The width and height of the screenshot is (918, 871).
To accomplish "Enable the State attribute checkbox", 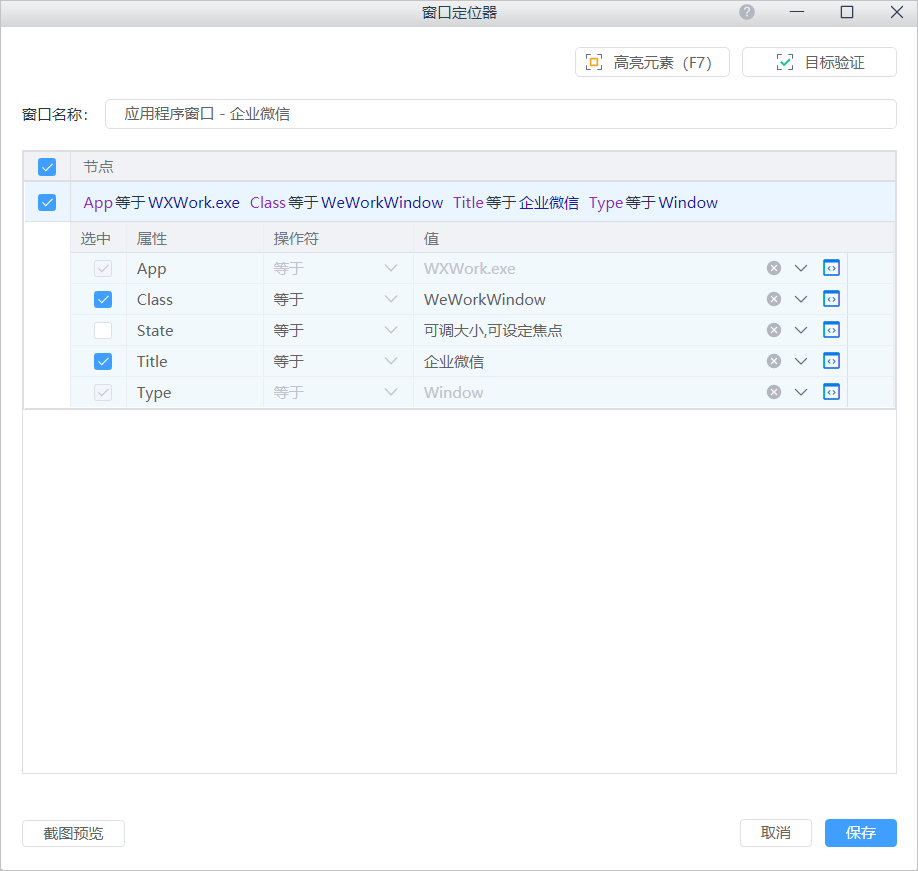I will pyautogui.click(x=103, y=330).
